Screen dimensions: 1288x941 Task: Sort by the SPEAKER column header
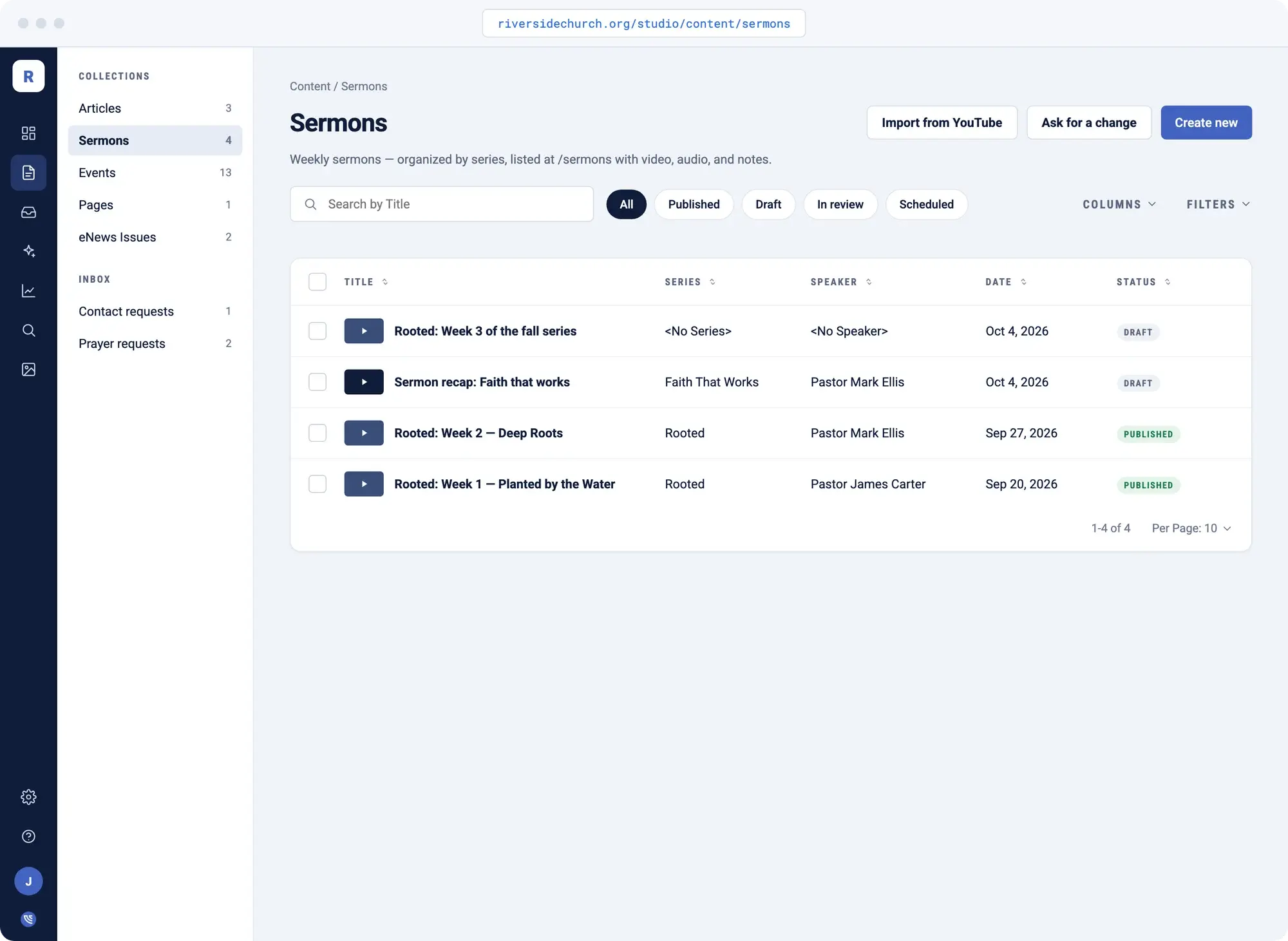tap(841, 282)
